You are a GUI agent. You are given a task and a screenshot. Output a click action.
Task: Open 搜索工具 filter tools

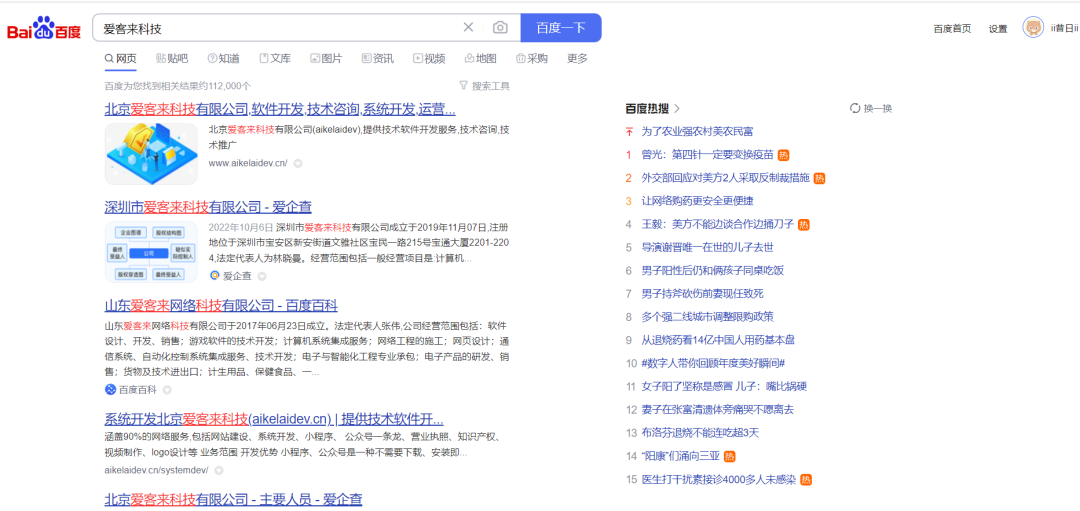point(484,86)
